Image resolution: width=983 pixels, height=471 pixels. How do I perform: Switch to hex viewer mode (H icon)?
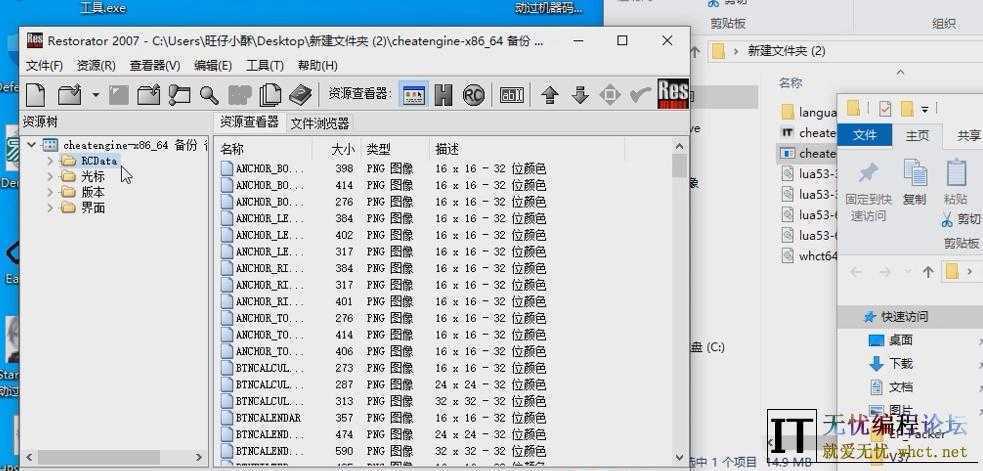point(443,95)
